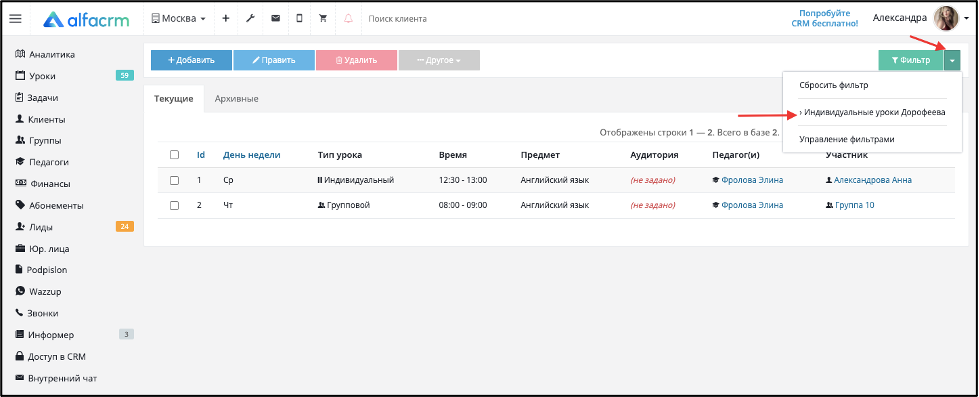
Task: Click Александра's profile avatar
Action: pyautogui.click(x=945, y=19)
